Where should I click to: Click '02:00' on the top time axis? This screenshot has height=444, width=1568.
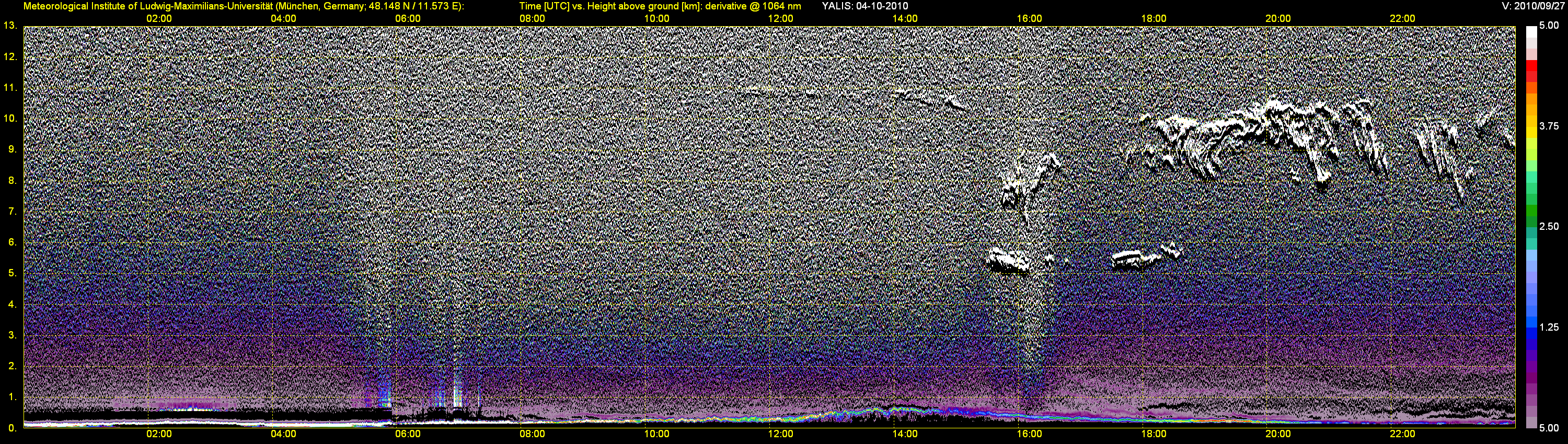[159, 19]
